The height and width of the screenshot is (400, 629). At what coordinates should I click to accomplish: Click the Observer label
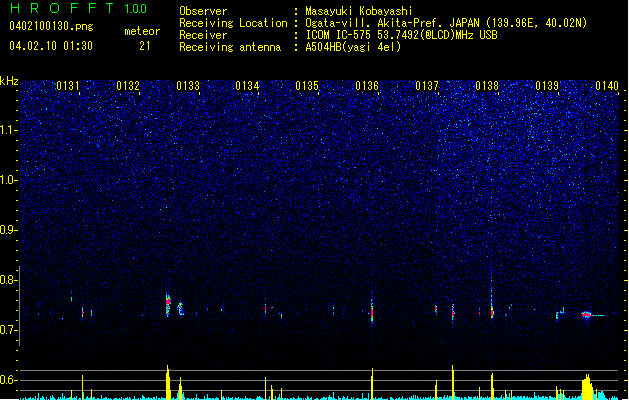tap(203, 11)
